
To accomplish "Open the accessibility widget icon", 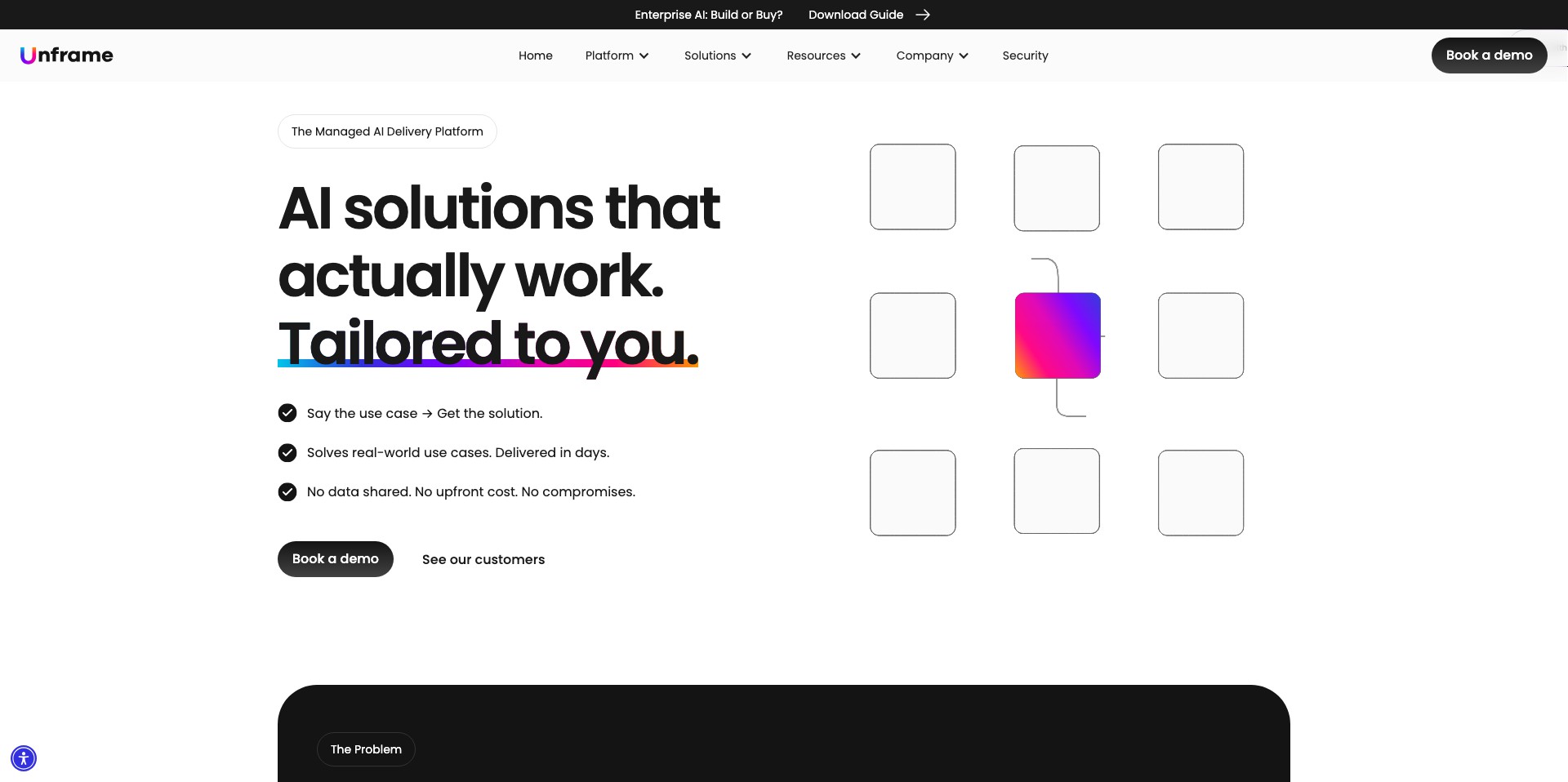I will 24,758.
